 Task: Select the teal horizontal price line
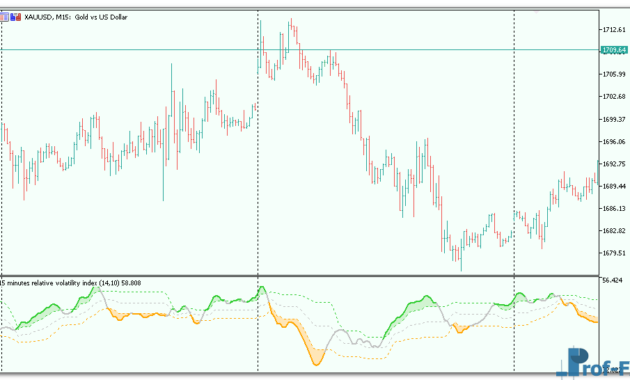[300, 50]
